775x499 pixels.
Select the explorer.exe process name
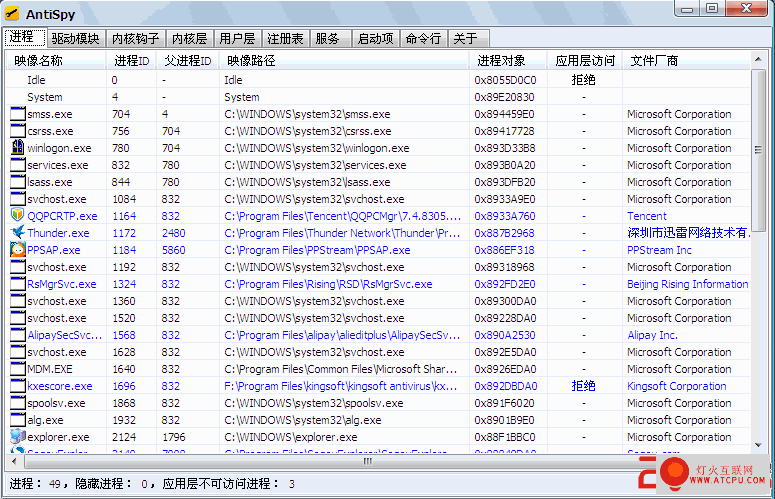58,437
